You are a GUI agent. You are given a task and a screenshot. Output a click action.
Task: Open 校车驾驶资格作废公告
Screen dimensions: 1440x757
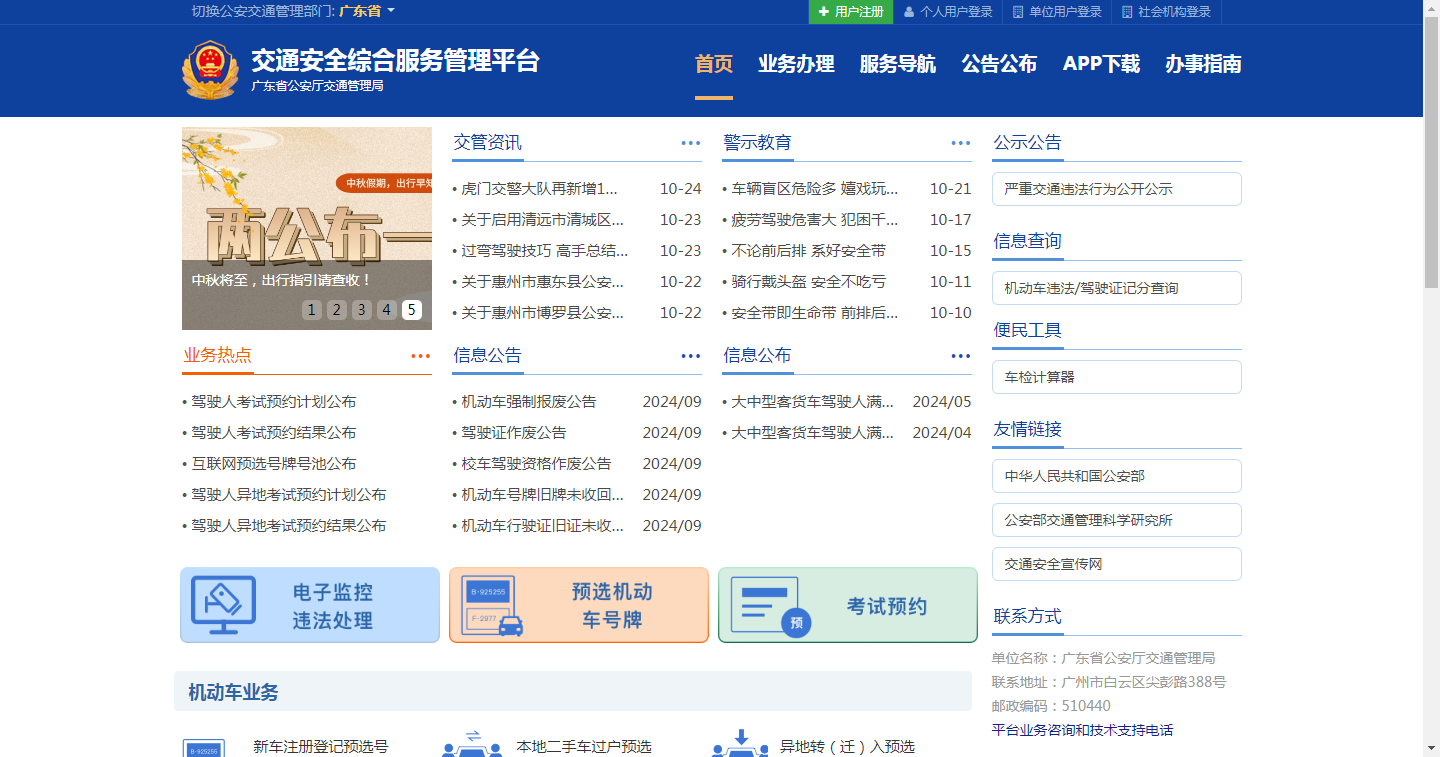point(536,464)
